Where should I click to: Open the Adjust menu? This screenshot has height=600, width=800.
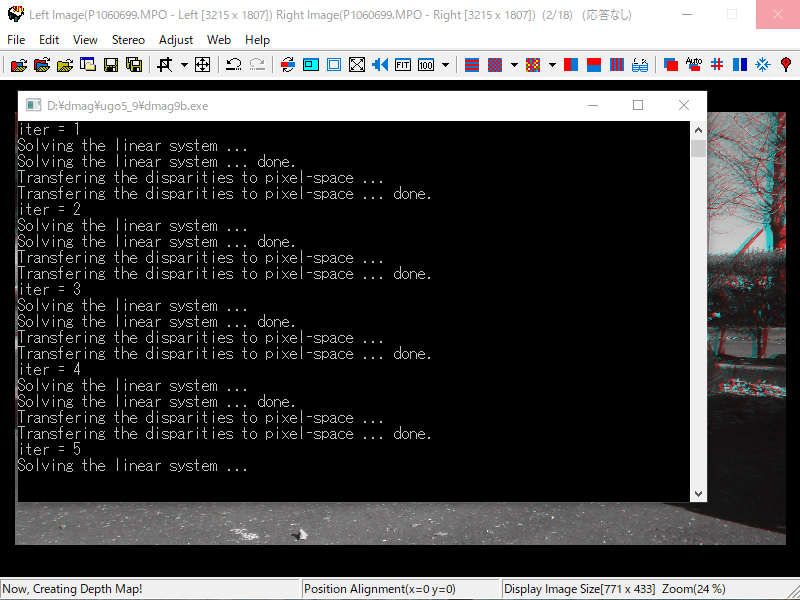176,40
